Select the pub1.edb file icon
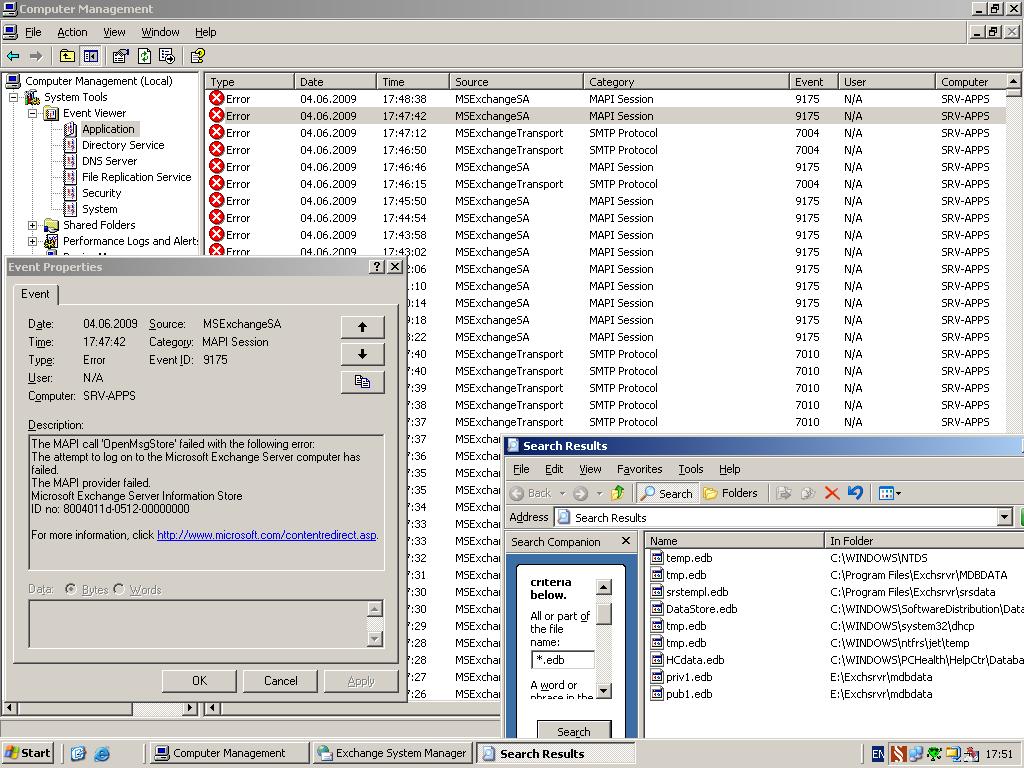 (x=657, y=694)
